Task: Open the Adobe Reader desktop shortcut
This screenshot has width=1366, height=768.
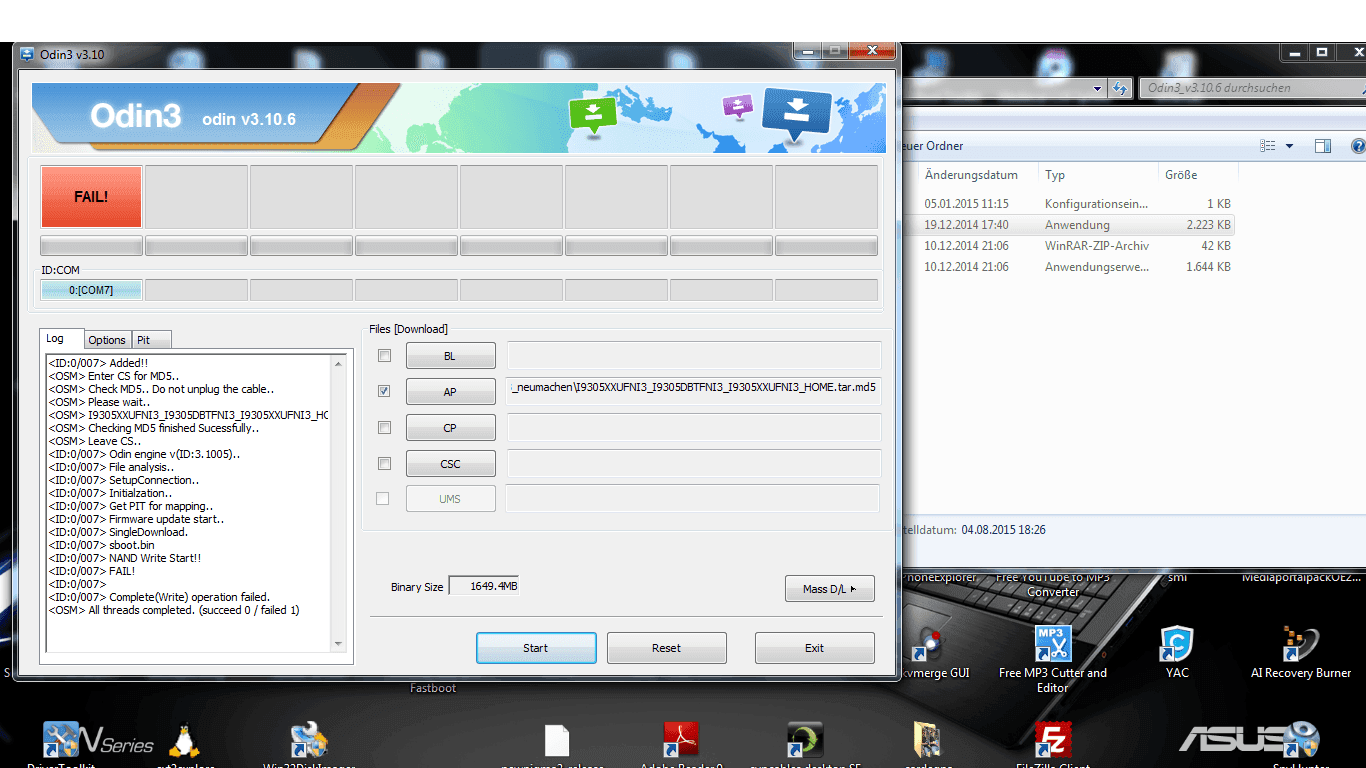Action: pyautogui.click(x=681, y=745)
